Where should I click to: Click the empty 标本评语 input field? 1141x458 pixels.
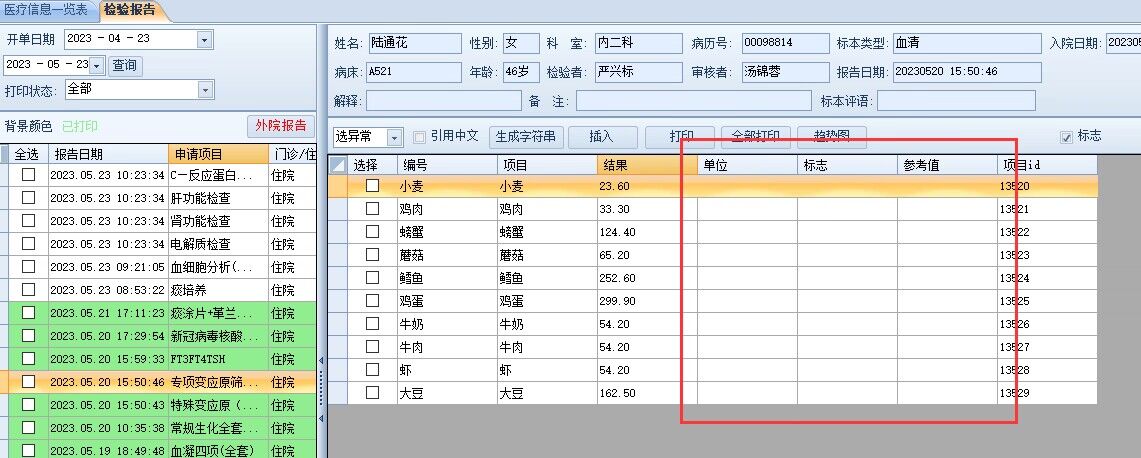(955, 100)
